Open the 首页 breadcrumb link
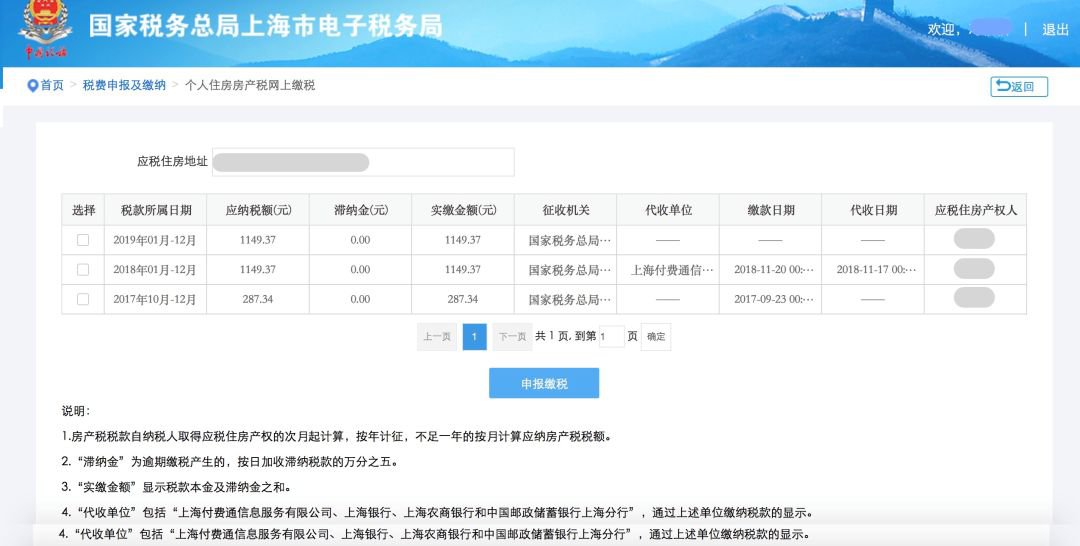This screenshot has height=546, width=1080. click(52, 86)
